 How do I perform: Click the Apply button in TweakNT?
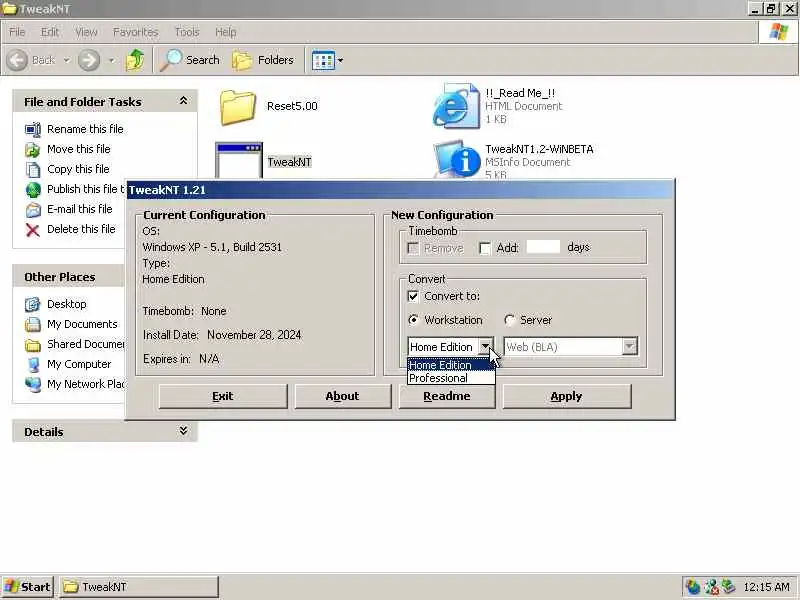(x=566, y=396)
